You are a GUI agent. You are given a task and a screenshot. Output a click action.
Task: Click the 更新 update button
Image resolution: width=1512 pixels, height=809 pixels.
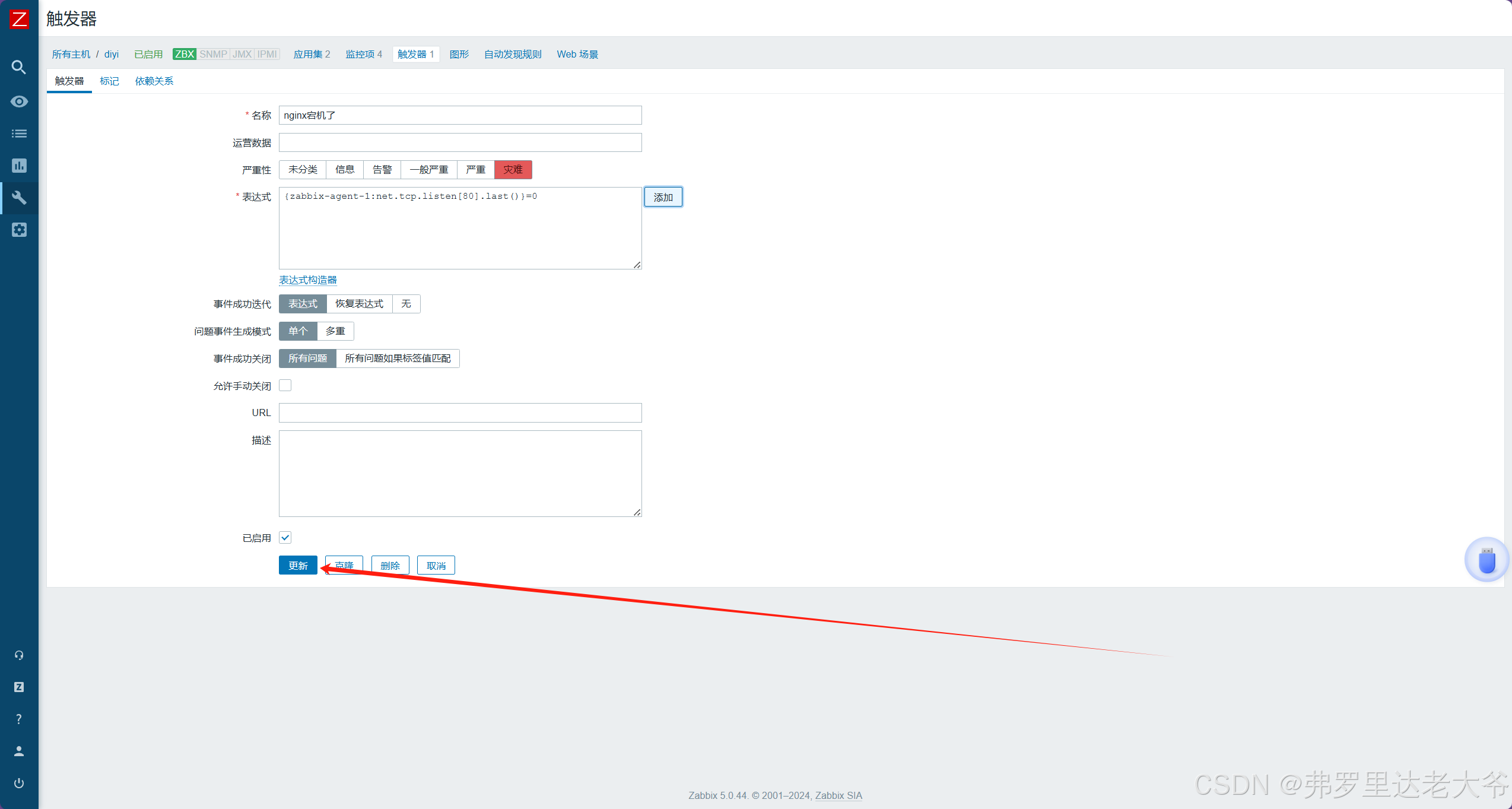click(298, 566)
